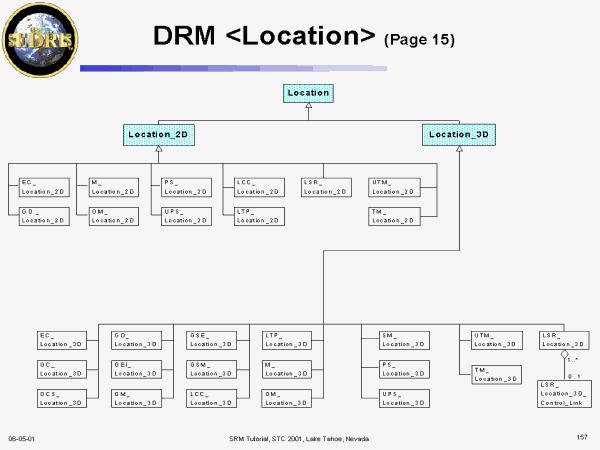Click the SEDRIS globe logo
The width and height of the screenshot is (600, 450).
(x=38, y=40)
